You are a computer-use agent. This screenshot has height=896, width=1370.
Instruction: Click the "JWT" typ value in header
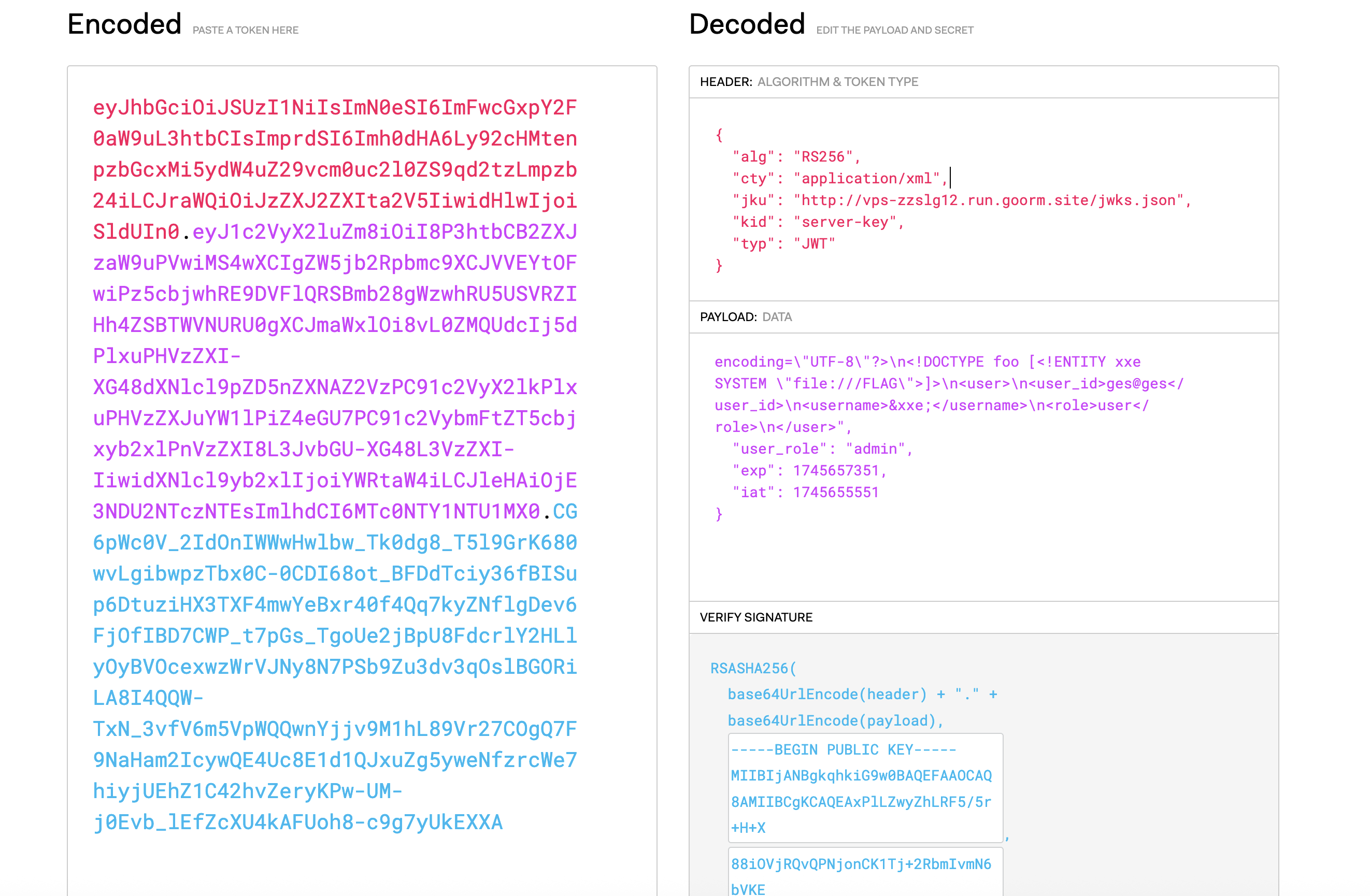point(814,244)
